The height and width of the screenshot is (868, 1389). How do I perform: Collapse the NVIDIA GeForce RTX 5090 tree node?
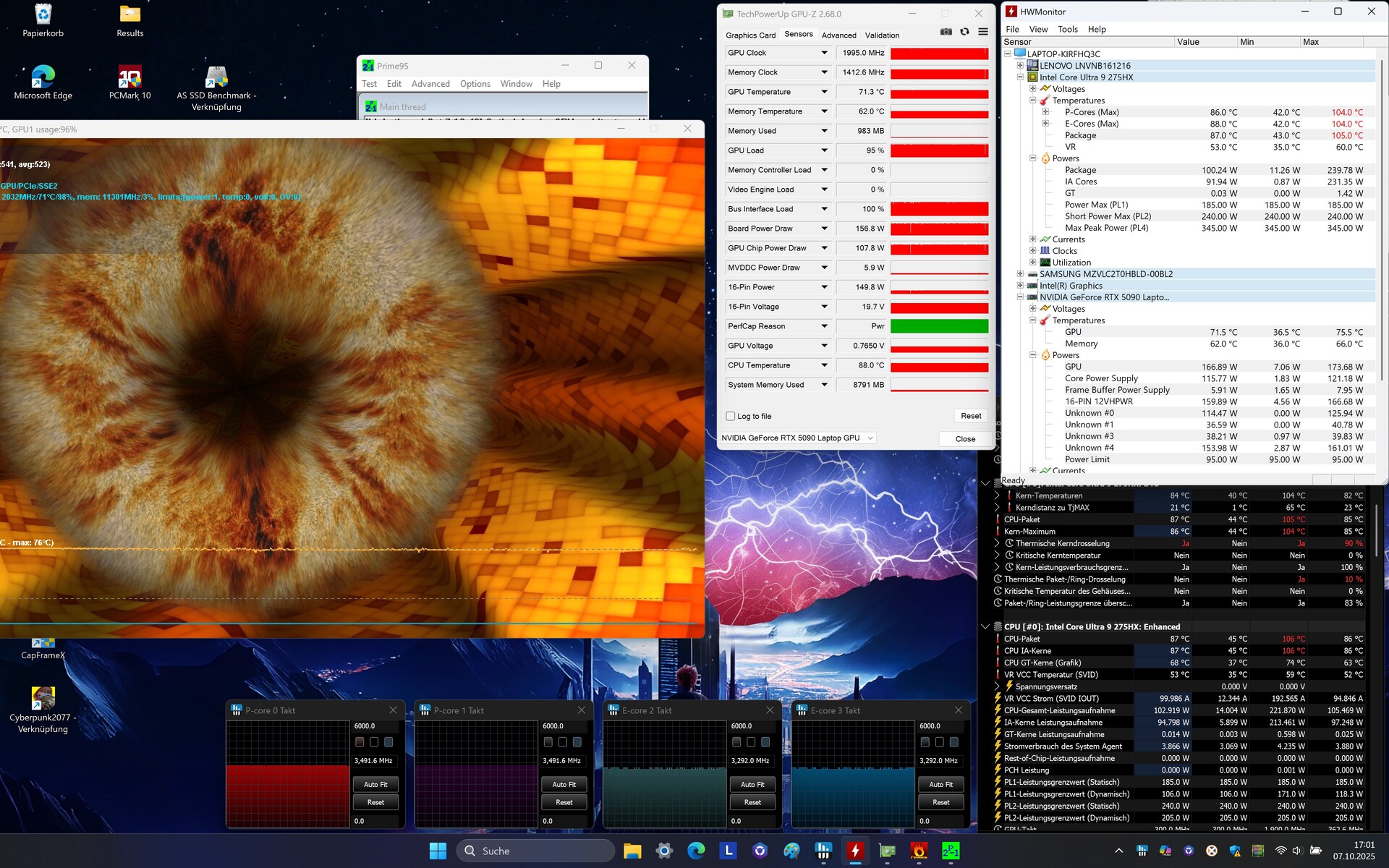pos(1021,297)
